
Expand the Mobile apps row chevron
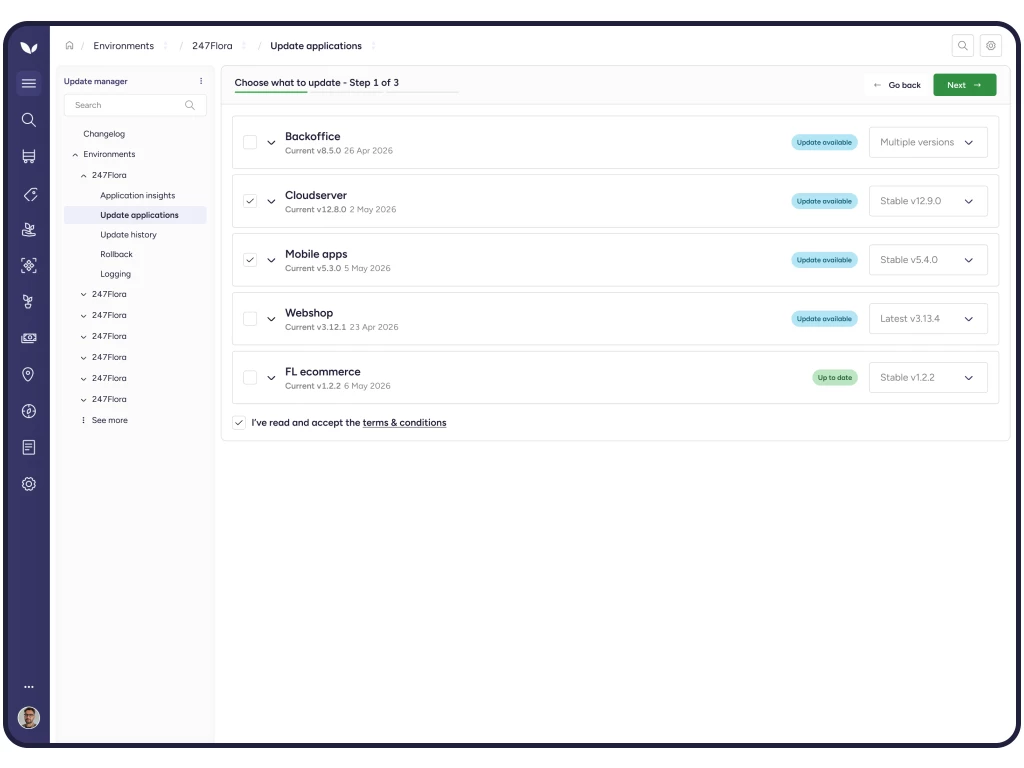tap(271, 260)
